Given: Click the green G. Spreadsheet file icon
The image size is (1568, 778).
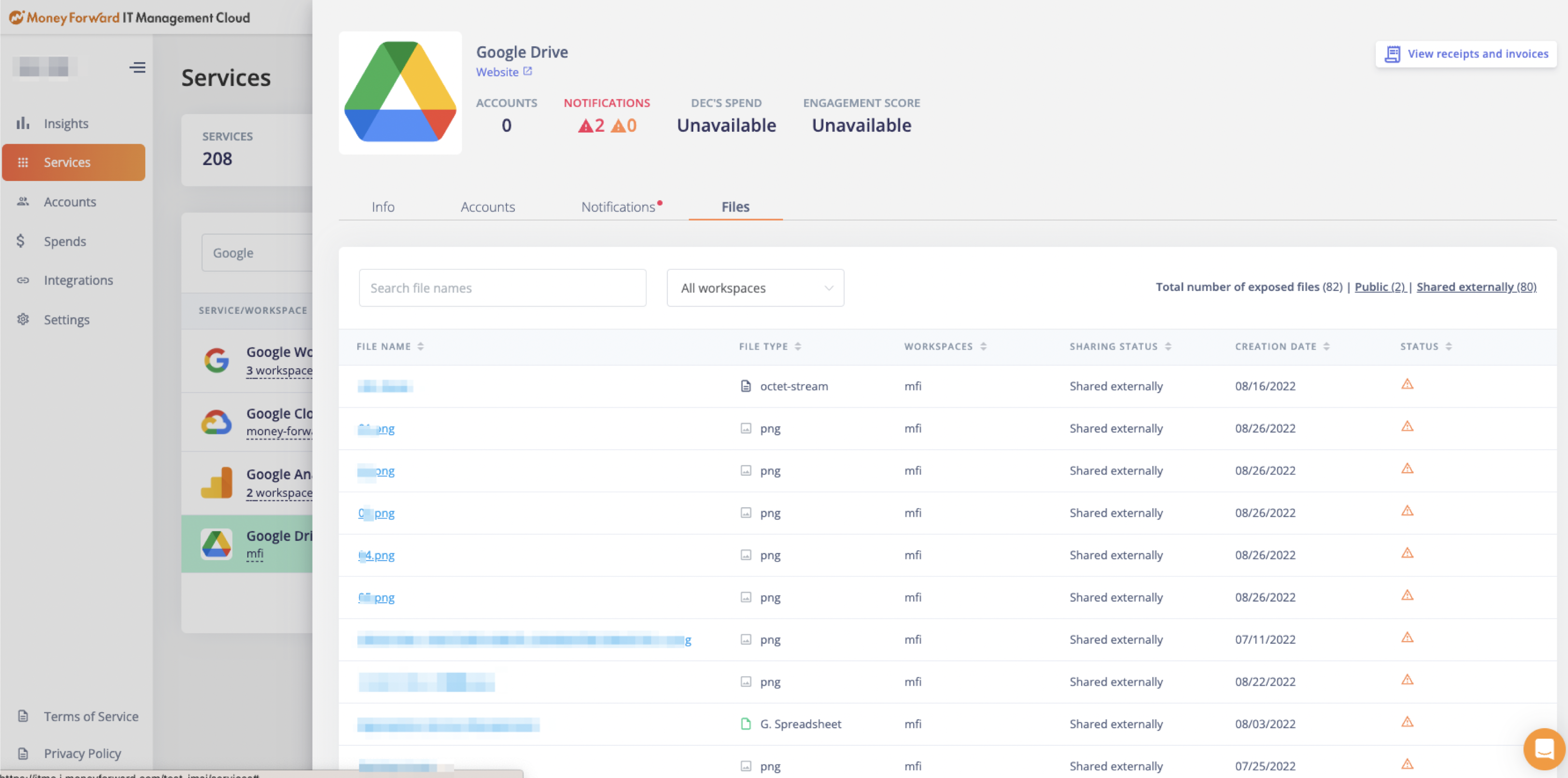Looking at the screenshot, I should [x=746, y=724].
